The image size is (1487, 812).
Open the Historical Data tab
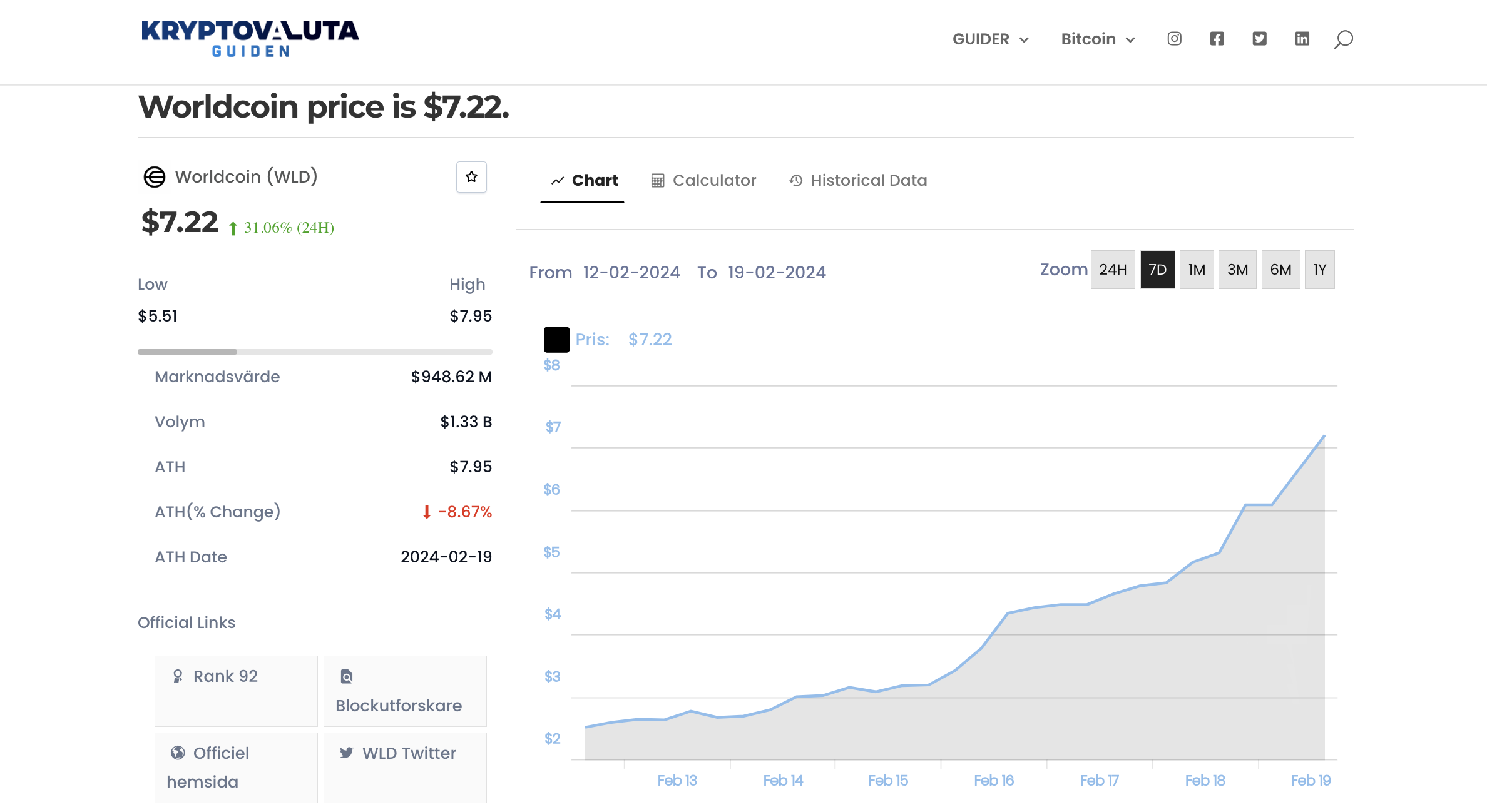(x=858, y=181)
